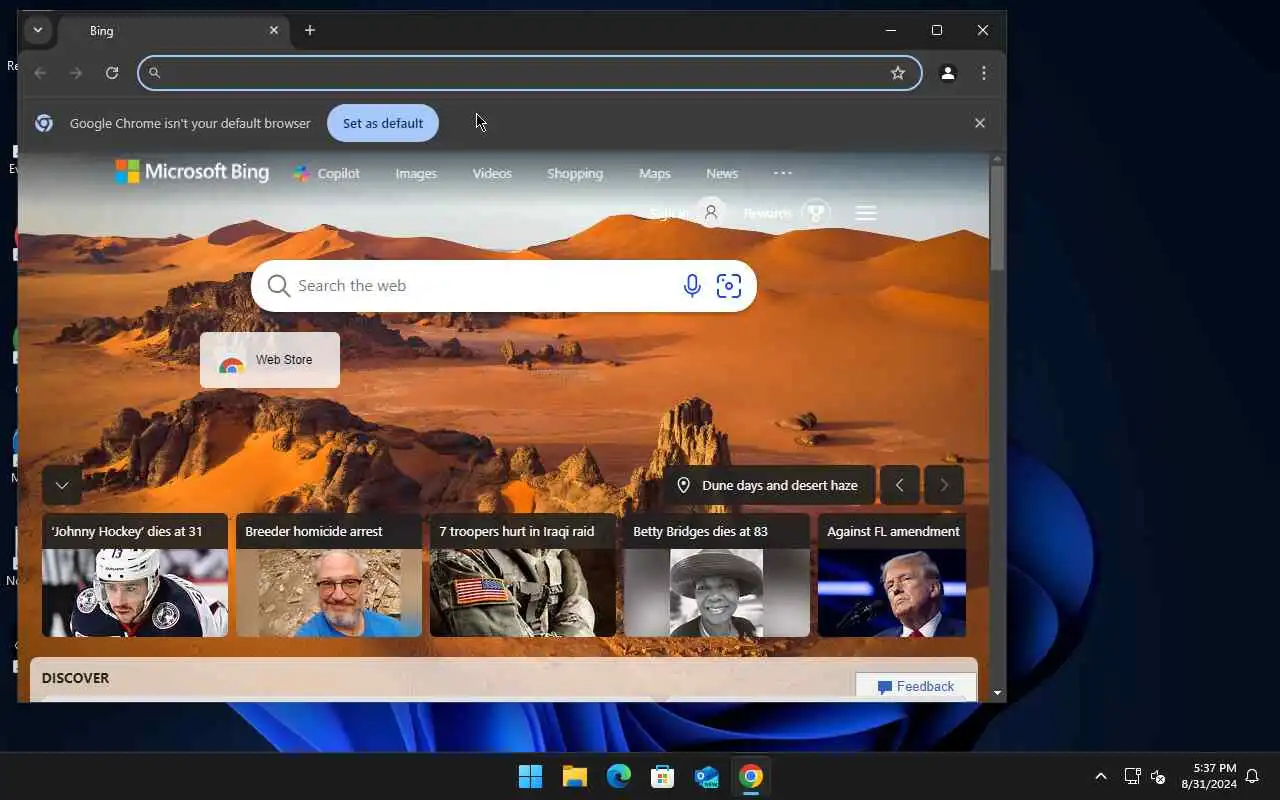Open visual search camera icon
Viewport: 1280px width, 800px height.
click(x=729, y=286)
